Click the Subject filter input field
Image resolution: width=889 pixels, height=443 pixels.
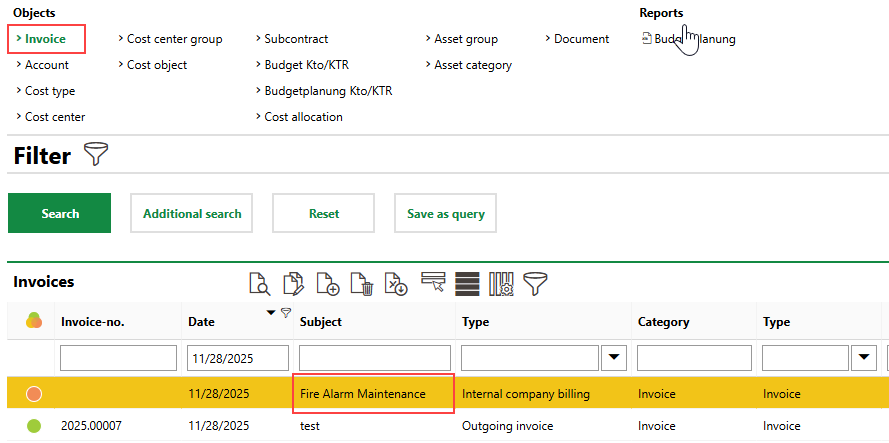(375, 358)
